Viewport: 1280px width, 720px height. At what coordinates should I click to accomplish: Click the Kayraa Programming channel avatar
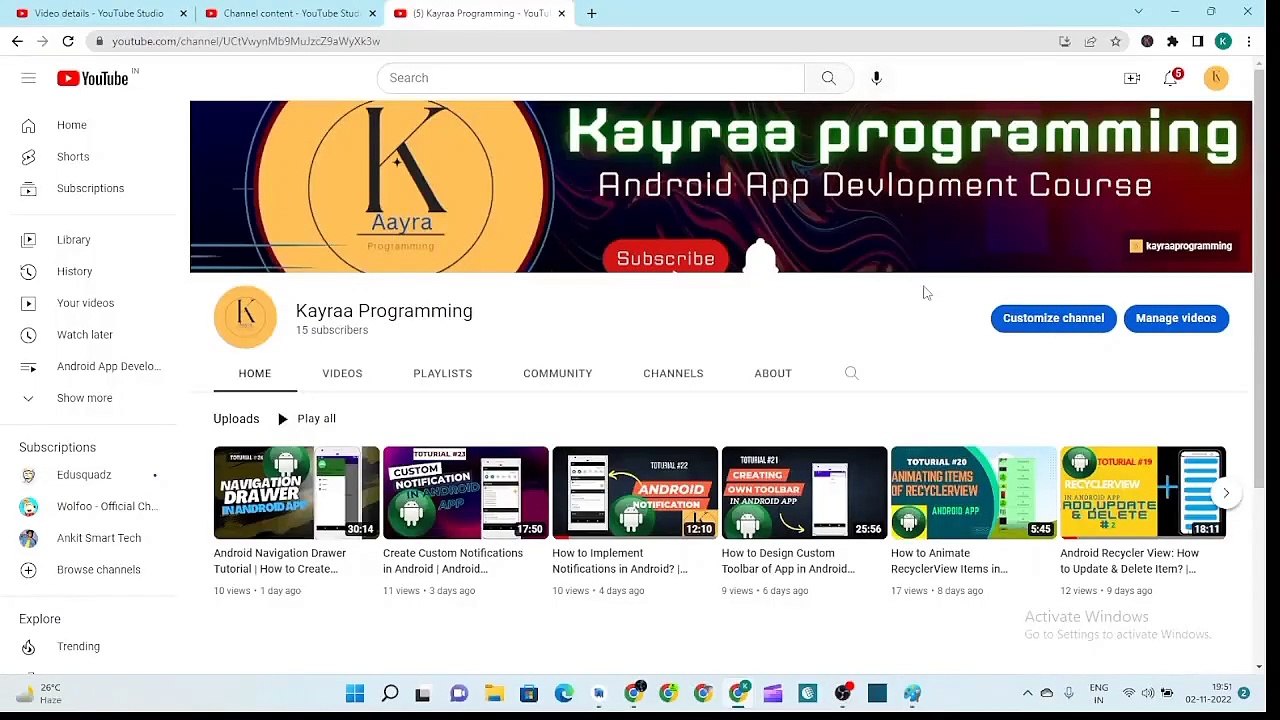245,317
